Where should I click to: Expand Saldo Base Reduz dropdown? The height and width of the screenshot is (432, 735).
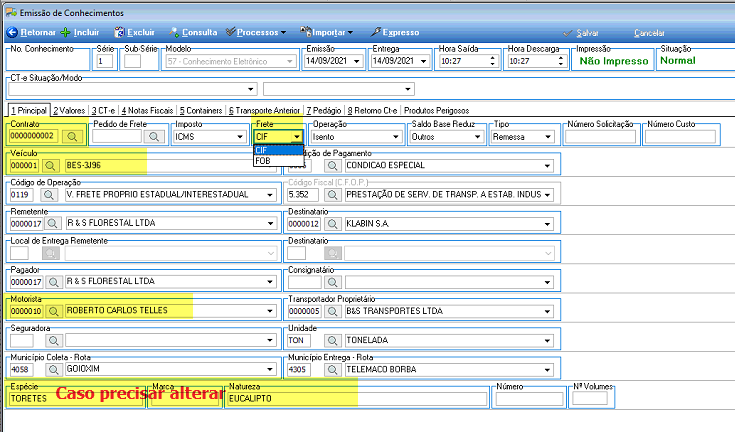point(477,137)
